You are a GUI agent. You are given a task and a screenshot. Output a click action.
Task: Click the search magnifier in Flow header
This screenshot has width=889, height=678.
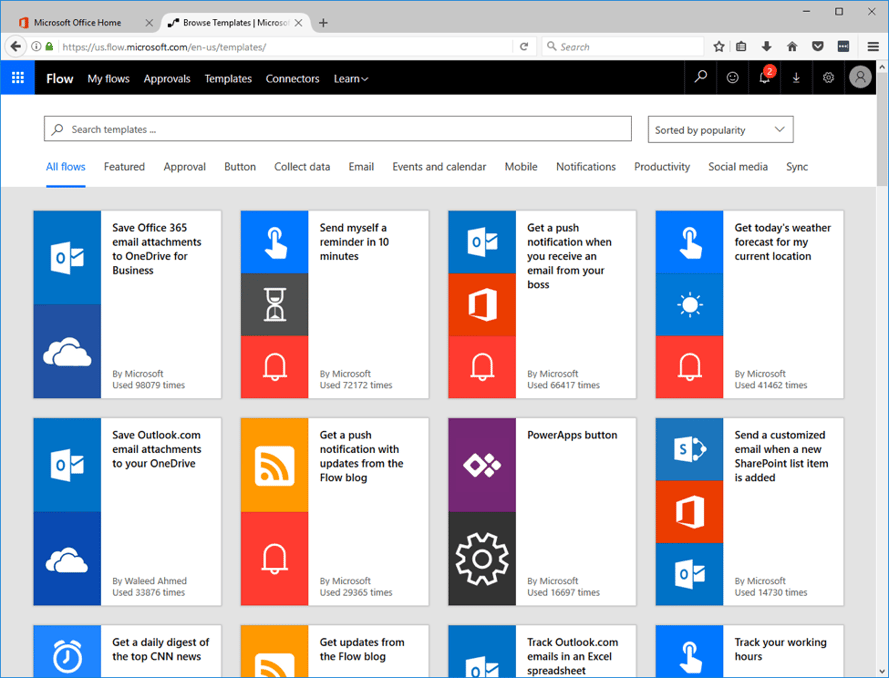(701, 77)
